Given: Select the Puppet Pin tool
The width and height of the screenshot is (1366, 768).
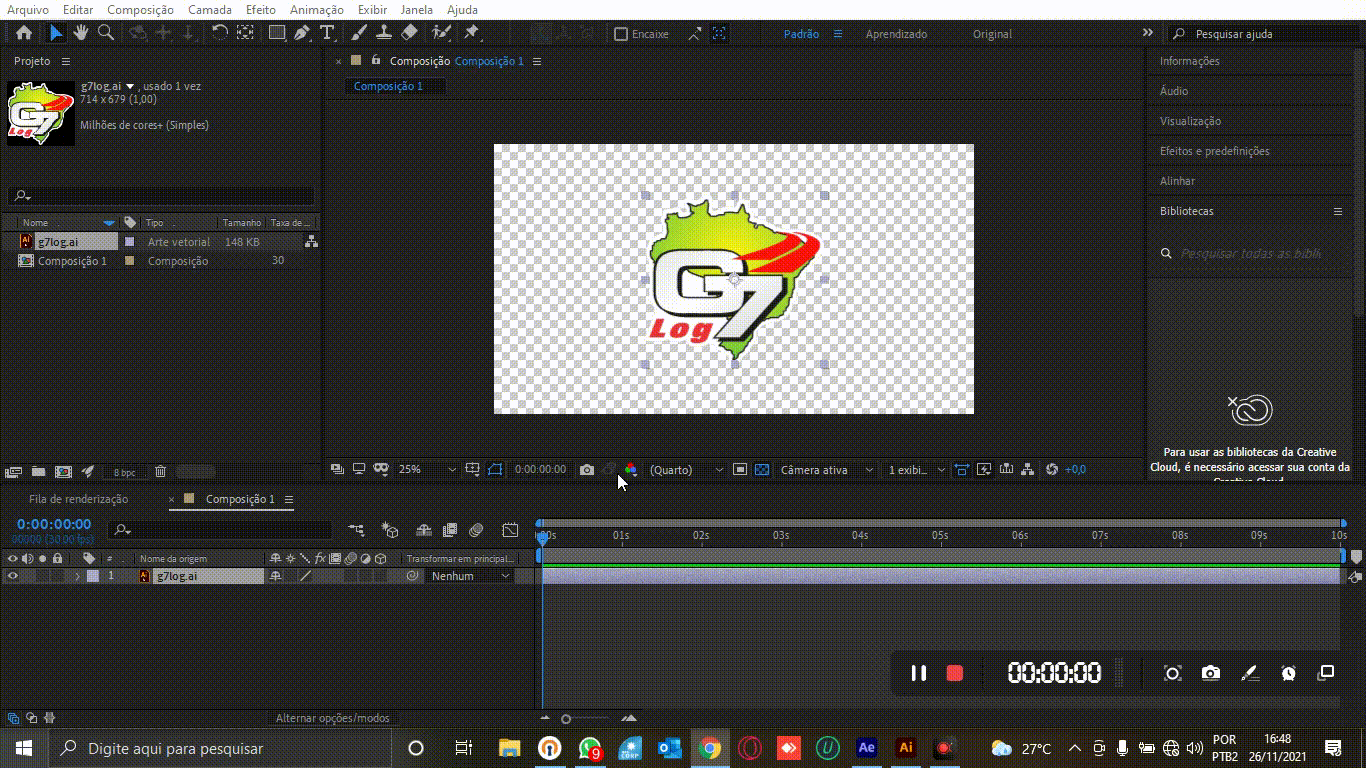Looking at the screenshot, I should pos(472,33).
